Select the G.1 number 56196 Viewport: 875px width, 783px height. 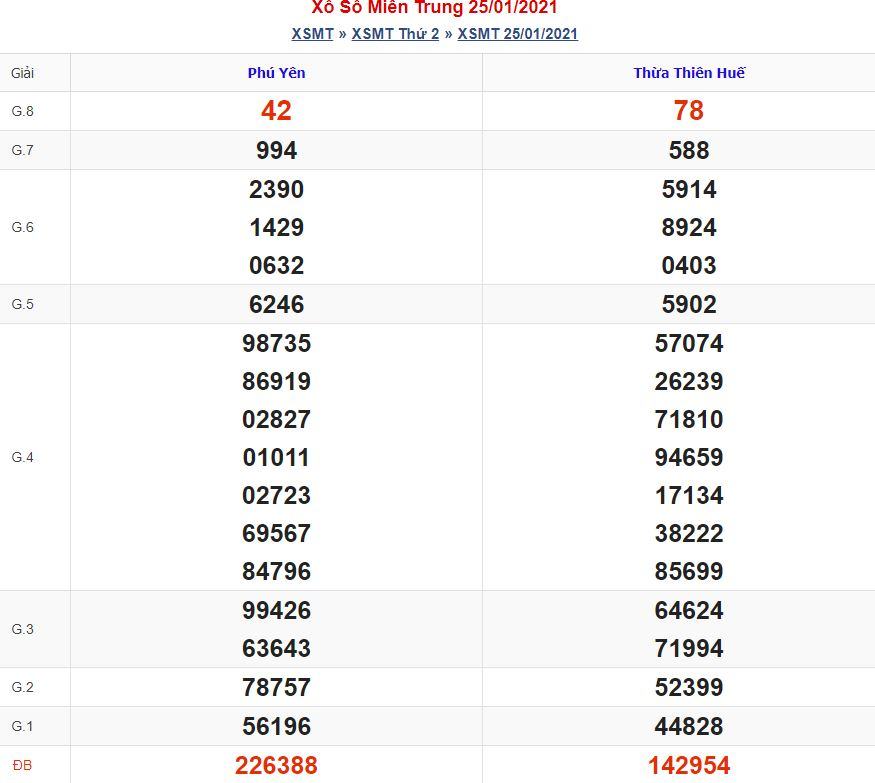click(x=276, y=726)
